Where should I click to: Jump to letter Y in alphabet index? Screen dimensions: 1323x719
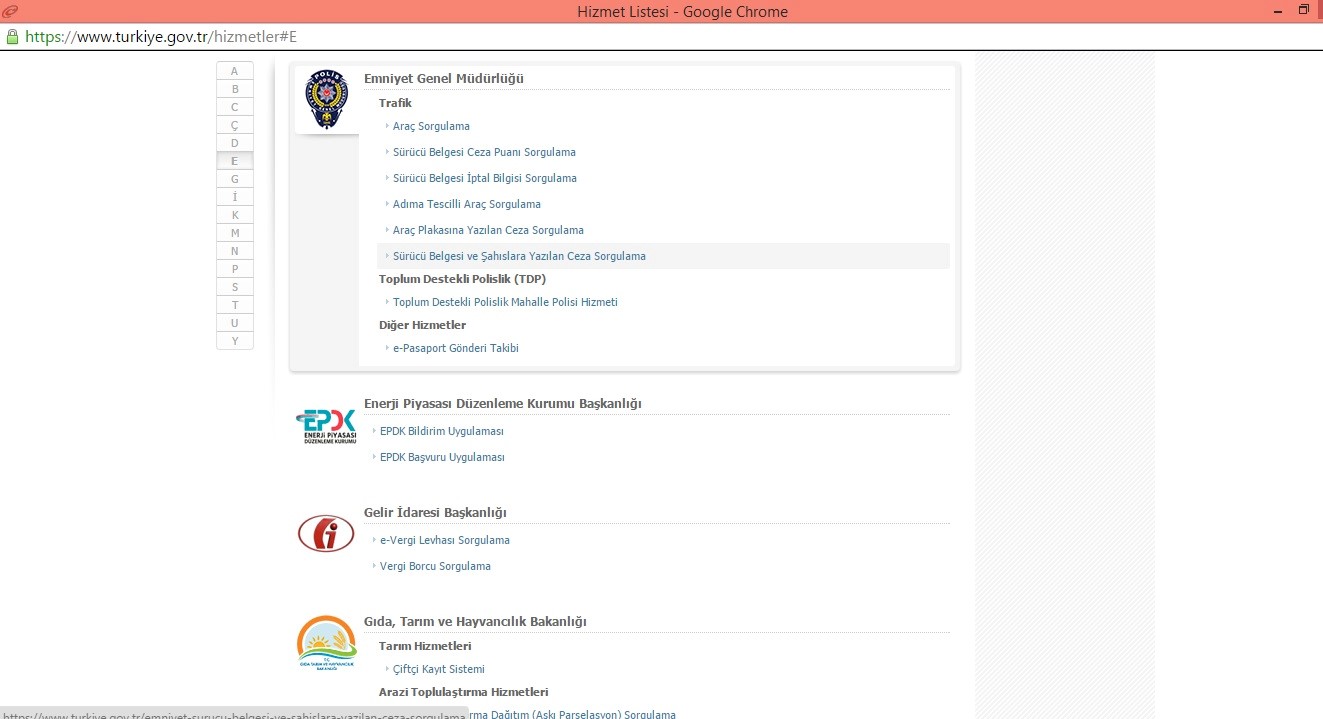point(235,341)
